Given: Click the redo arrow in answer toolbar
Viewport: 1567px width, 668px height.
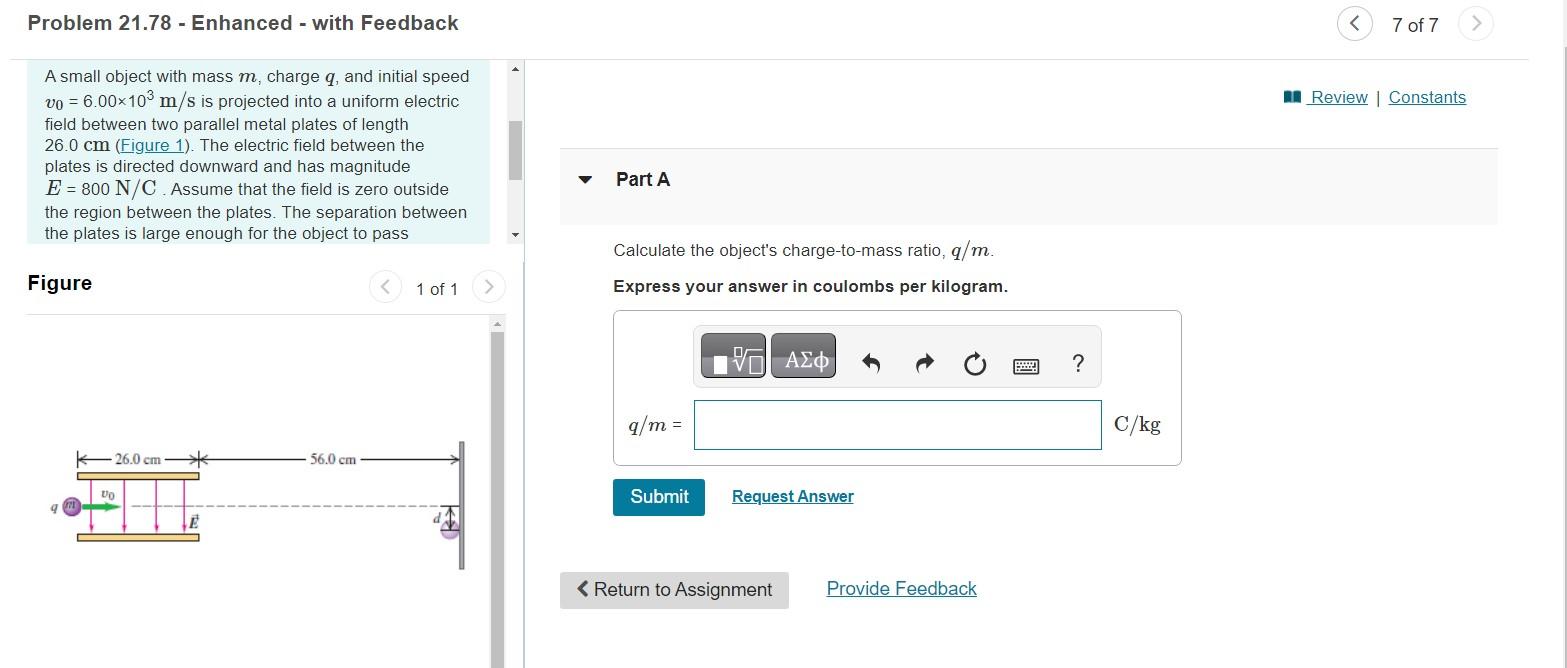Looking at the screenshot, I should pyautogui.click(x=924, y=365).
